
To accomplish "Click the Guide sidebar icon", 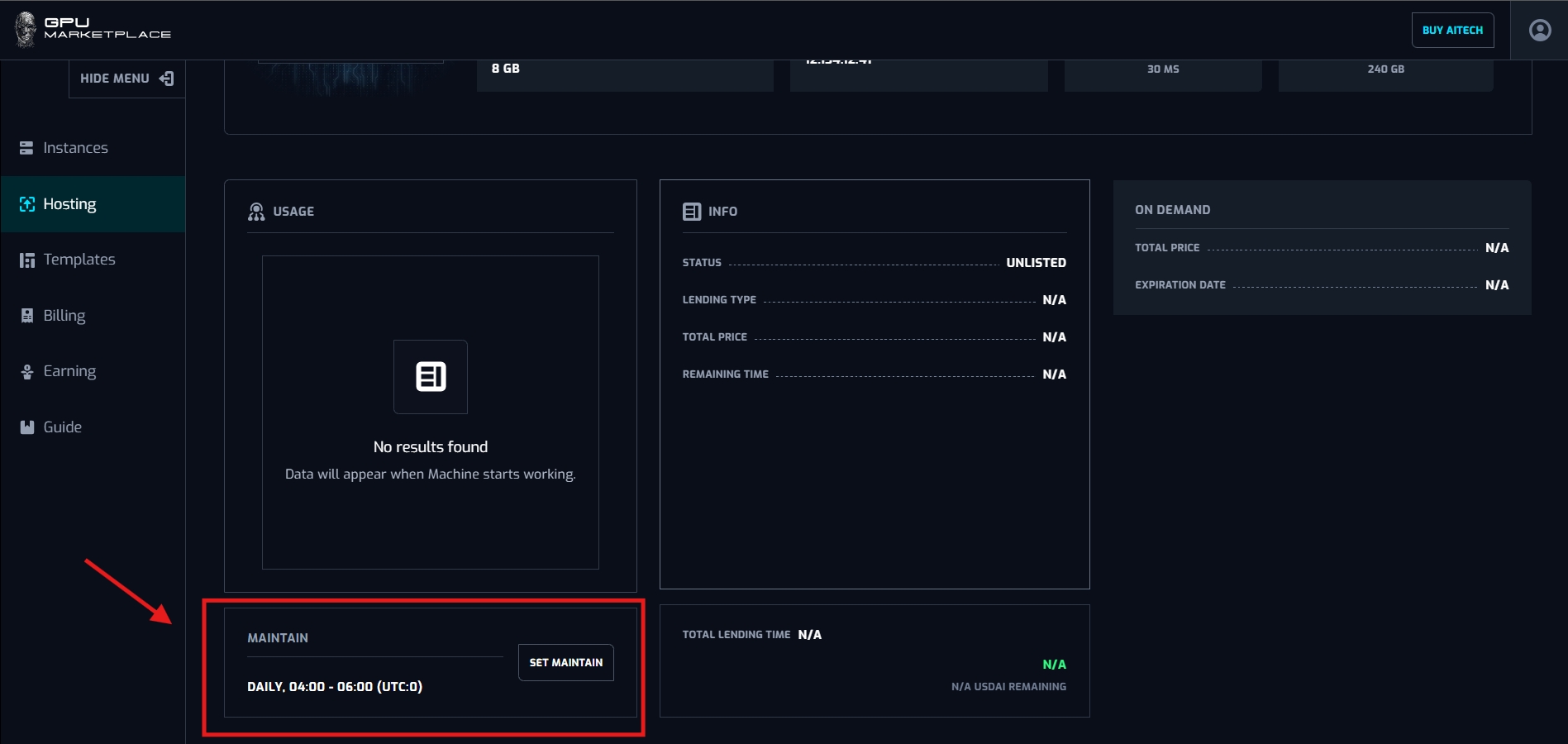I will point(26,427).
